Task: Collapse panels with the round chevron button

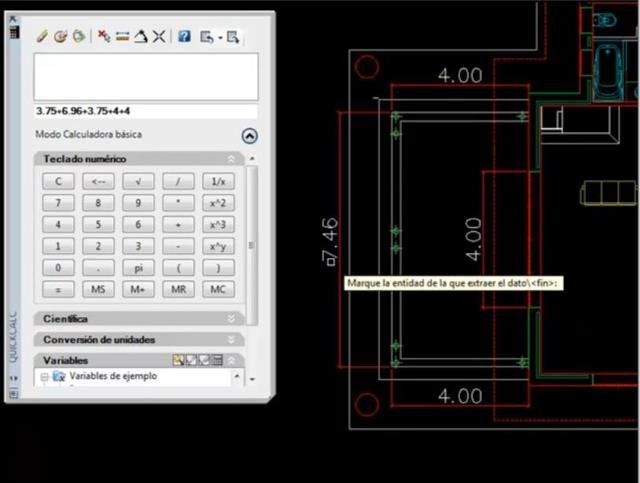Action: [249, 136]
